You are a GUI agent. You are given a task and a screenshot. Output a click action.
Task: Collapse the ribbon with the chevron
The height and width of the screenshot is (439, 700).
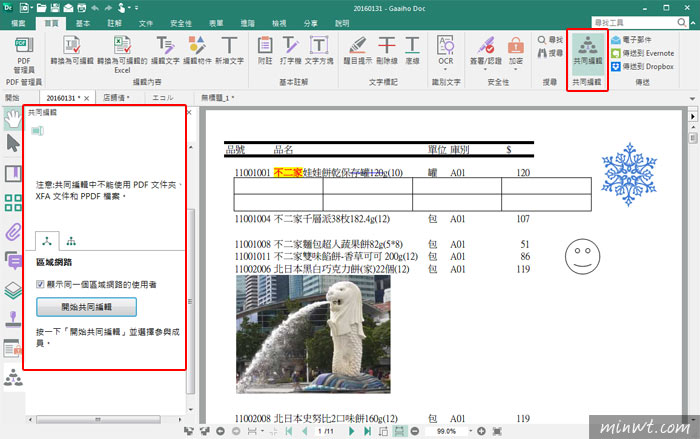click(x=693, y=22)
